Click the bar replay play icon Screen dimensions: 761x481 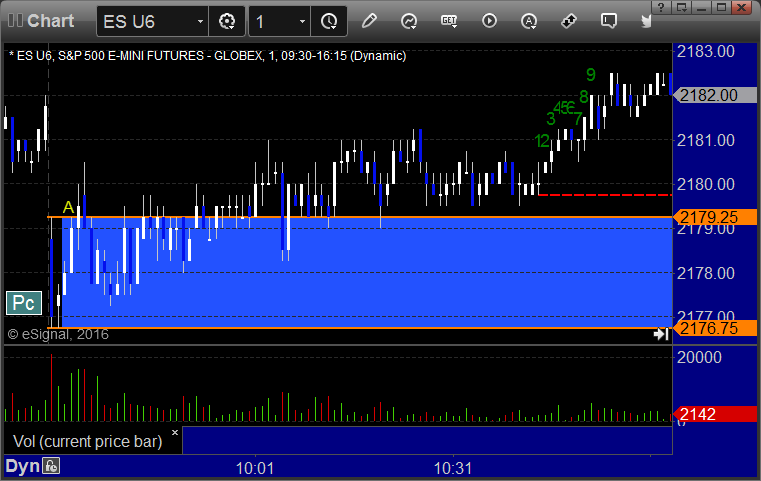[489, 21]
